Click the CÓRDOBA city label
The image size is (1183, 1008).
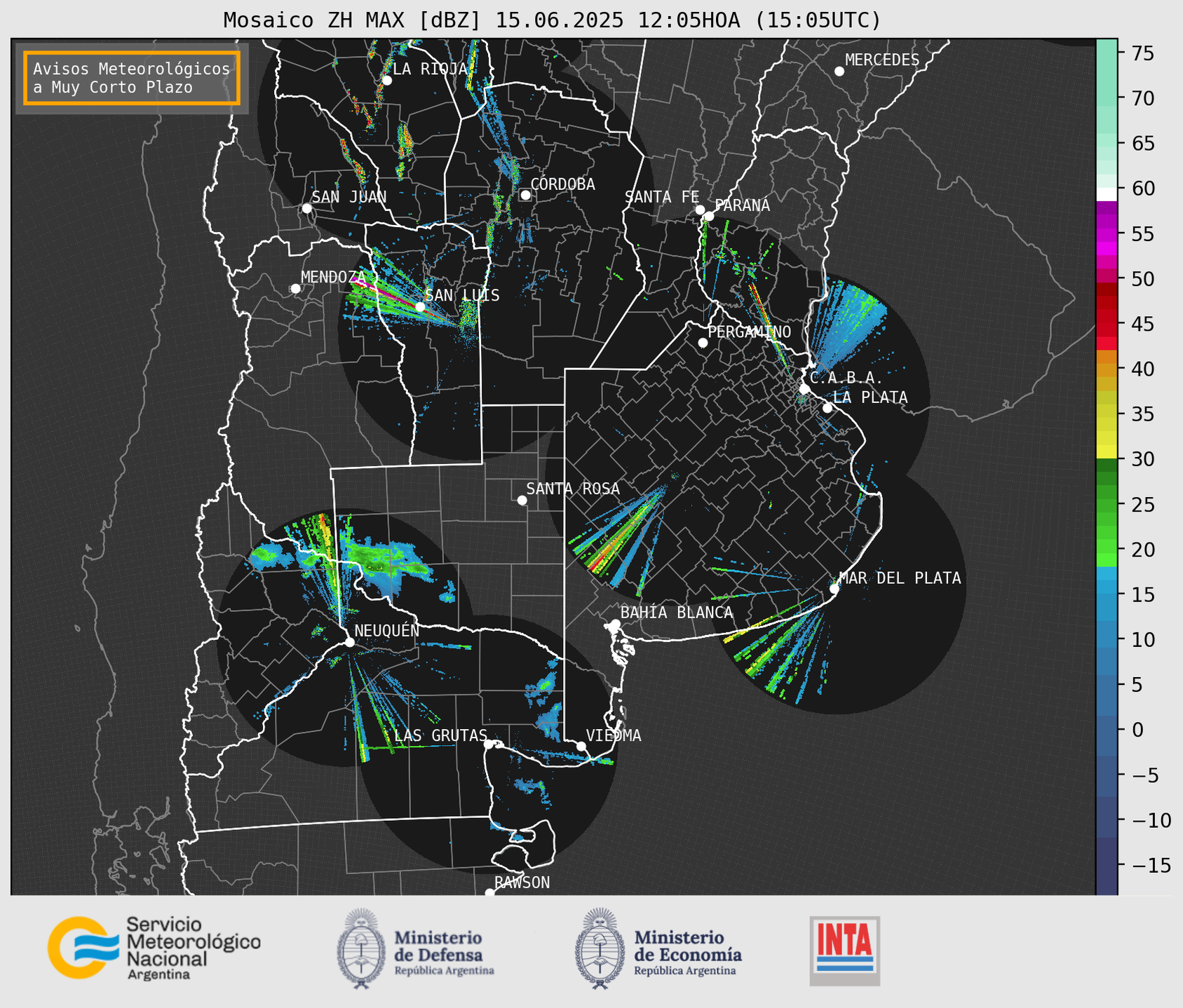click(562, 184)
